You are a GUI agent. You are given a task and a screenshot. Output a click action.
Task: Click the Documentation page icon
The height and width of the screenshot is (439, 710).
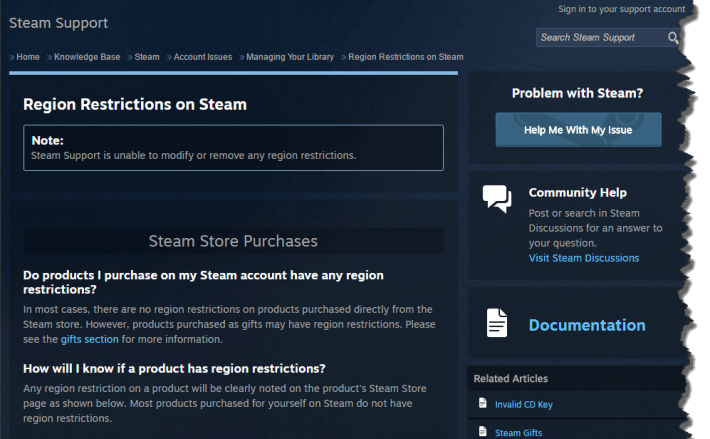click(x=497, y=323)
